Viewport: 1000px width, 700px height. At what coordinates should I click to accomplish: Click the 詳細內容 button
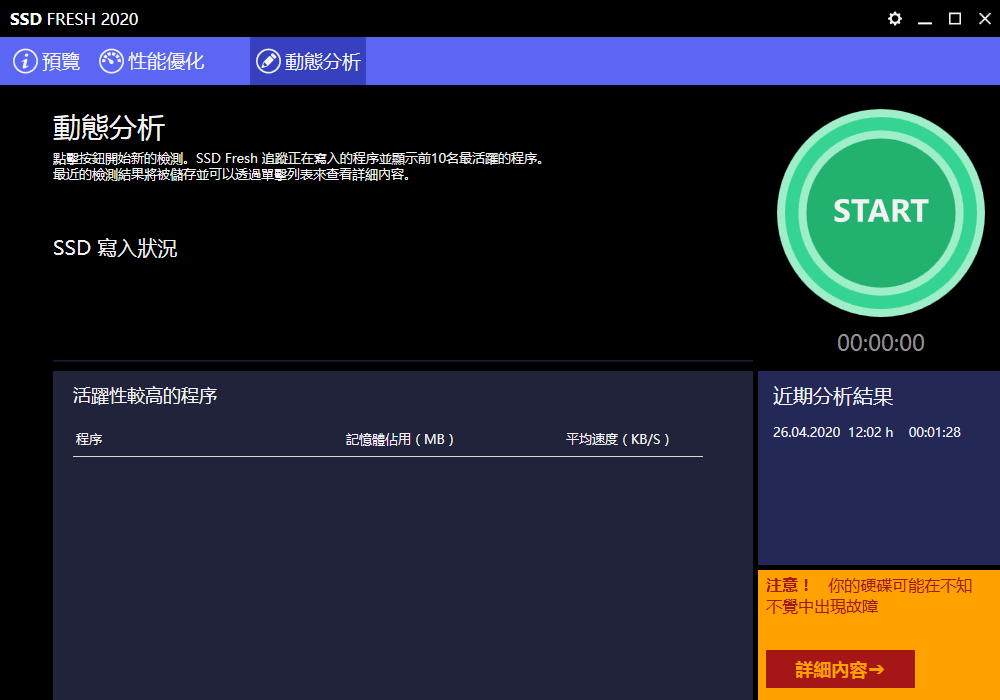[x=840, y=669]
